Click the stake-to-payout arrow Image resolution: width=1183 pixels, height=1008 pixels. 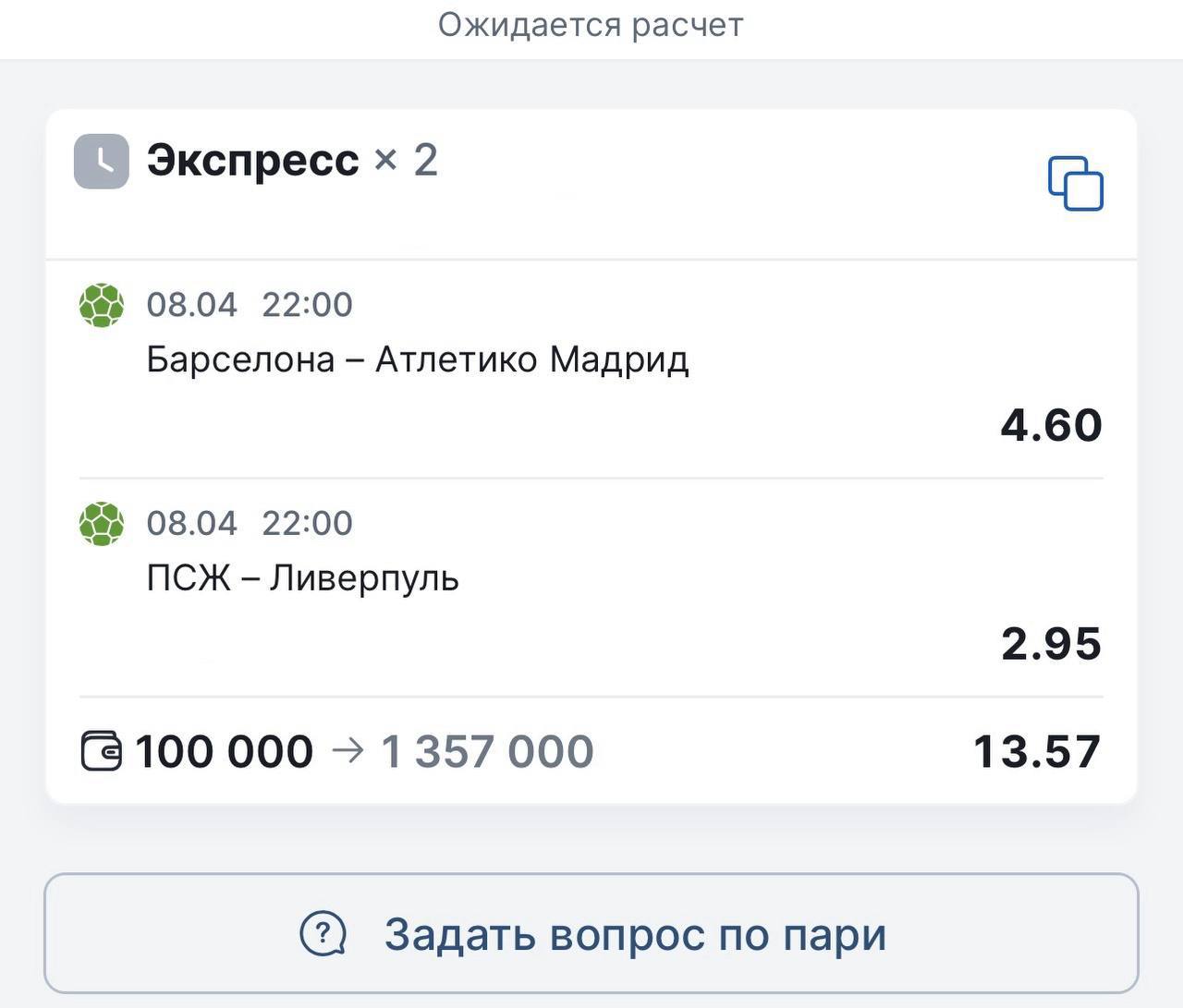click(348, 750)
